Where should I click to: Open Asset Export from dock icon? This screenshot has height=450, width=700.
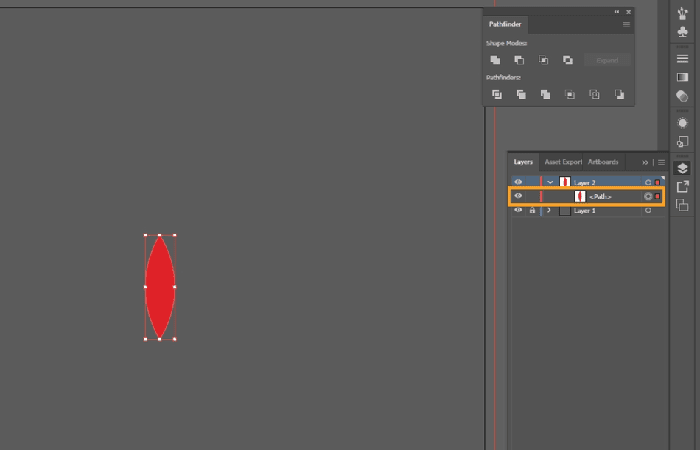(682, 187)
